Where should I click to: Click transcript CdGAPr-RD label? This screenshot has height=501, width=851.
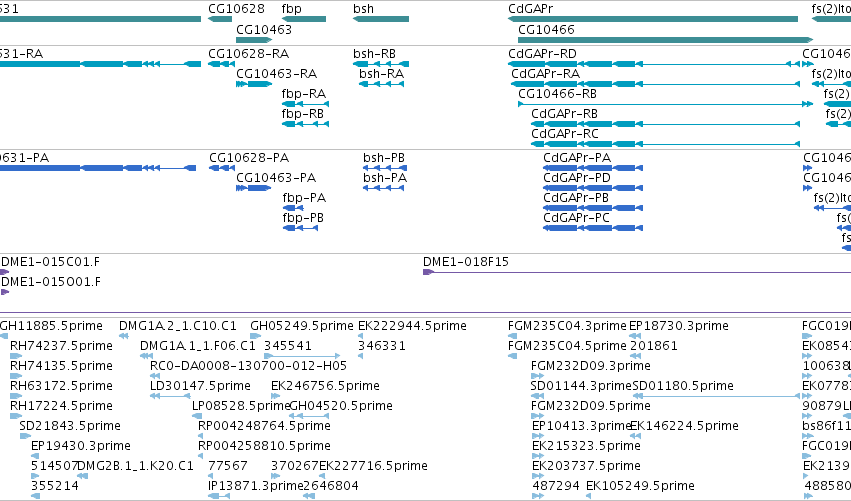point(542,54)
